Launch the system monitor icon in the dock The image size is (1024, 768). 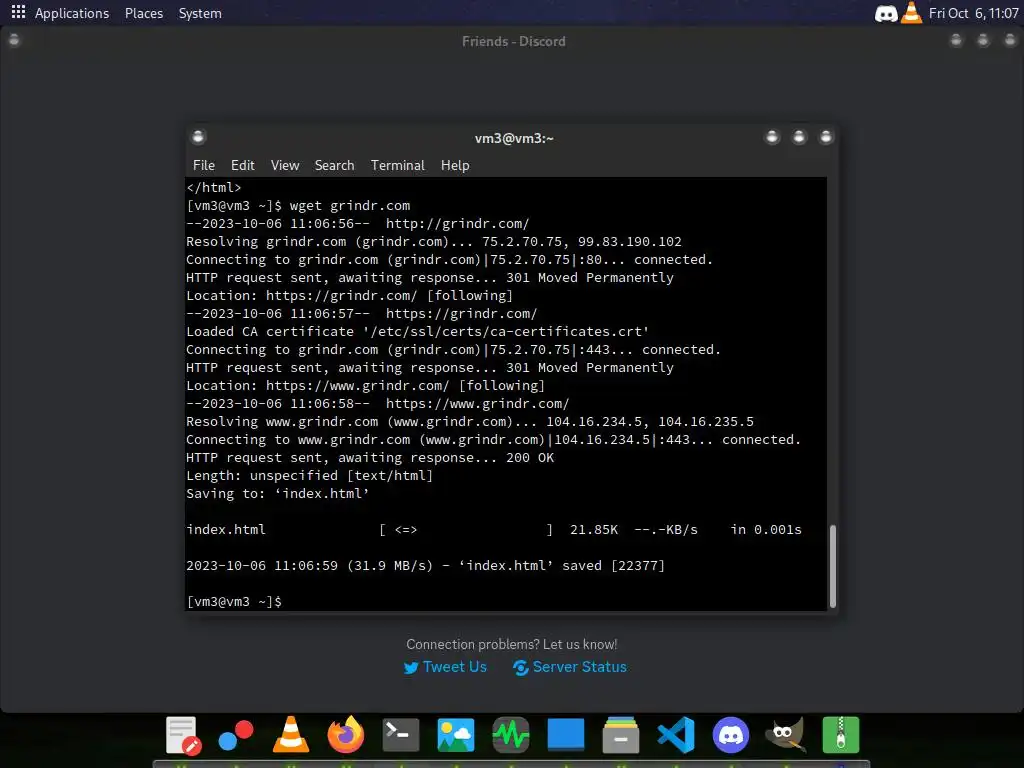(511, 735)
